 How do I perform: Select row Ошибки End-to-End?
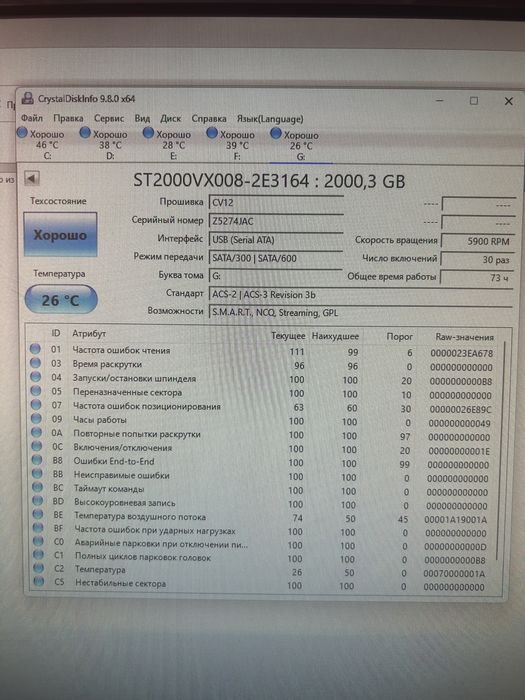tap(262, 462)
